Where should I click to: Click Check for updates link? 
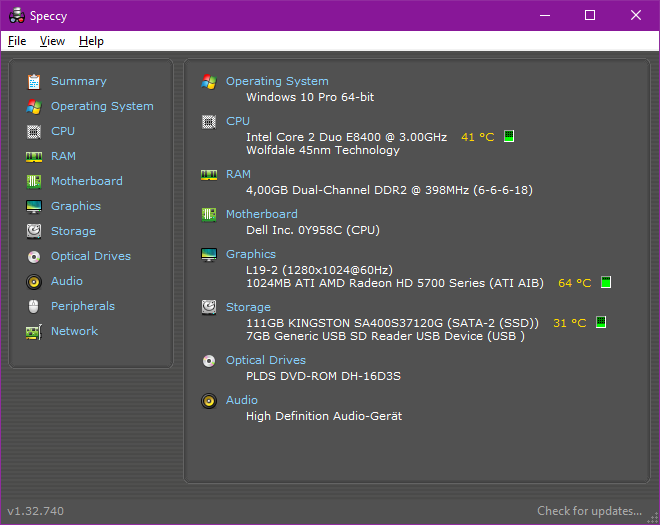[x=589, y=511]
